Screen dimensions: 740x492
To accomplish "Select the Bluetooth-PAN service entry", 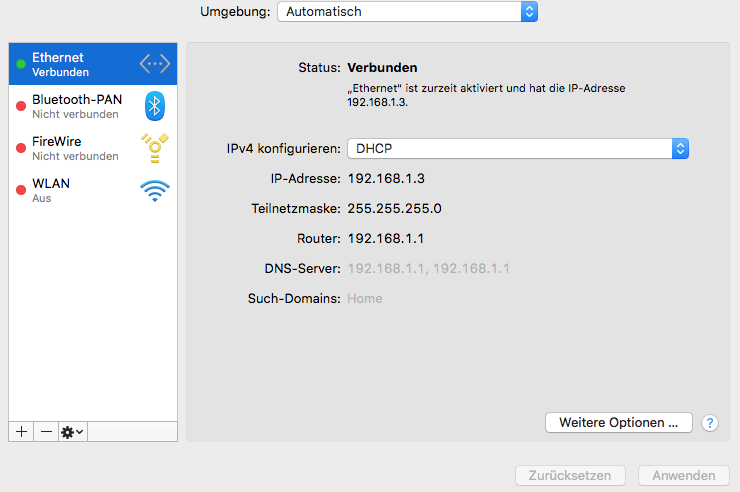I will [75, 106].
